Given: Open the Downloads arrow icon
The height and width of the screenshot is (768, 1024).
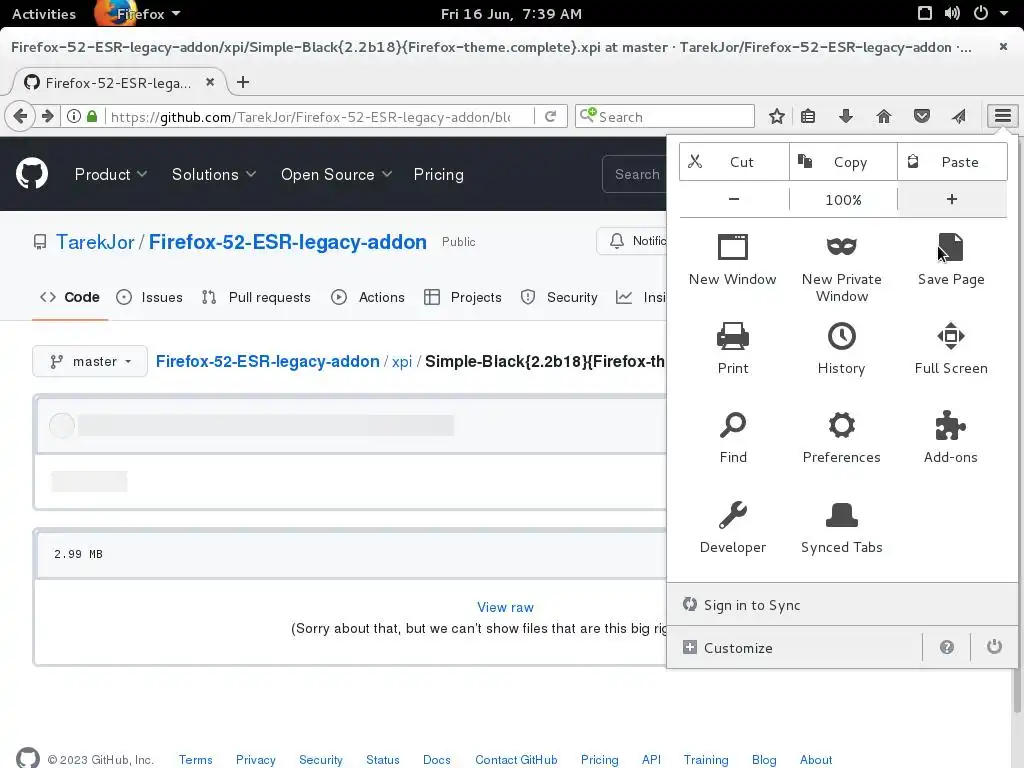Looking at the screenshot, I should click(846, 116).
